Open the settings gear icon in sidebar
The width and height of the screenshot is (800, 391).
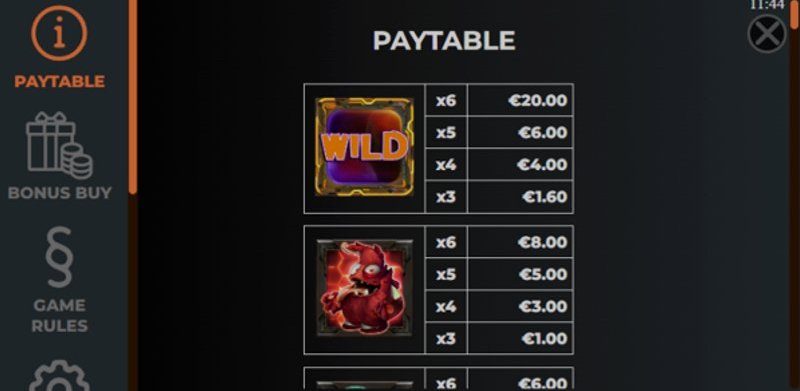coord(59,376)
